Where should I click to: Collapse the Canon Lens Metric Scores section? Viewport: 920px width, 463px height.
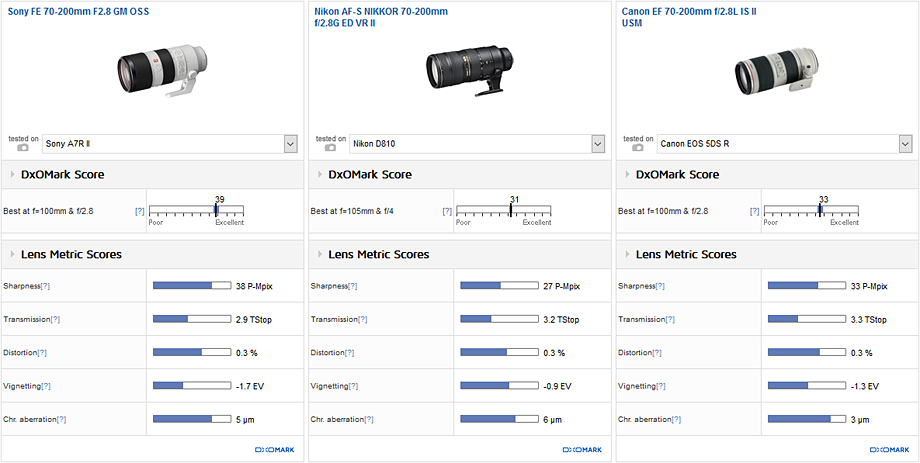click(x=627, y=255)
